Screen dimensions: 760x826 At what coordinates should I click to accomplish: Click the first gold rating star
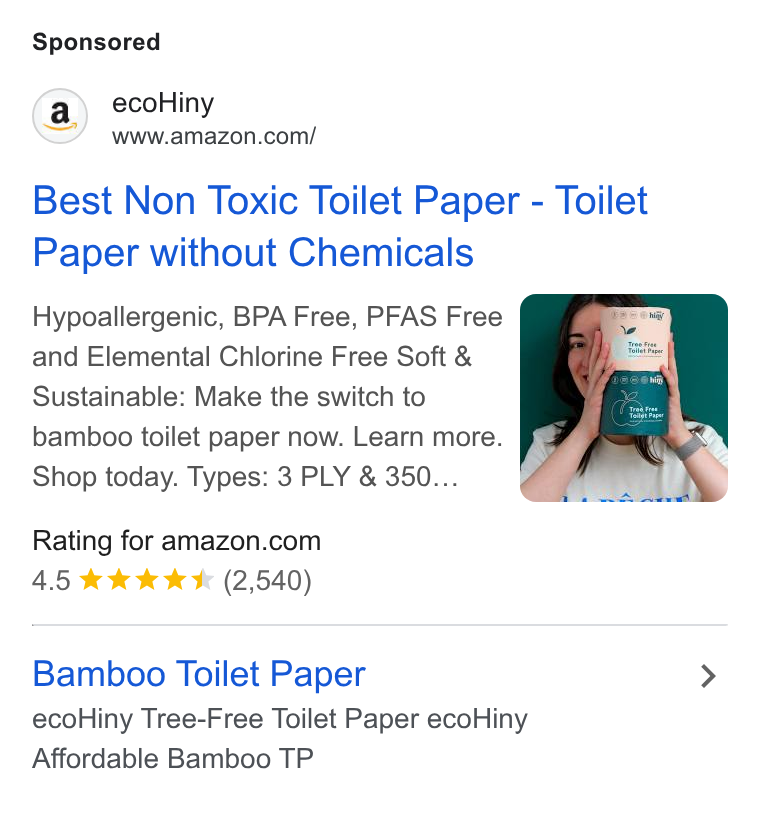pos(91,579)
